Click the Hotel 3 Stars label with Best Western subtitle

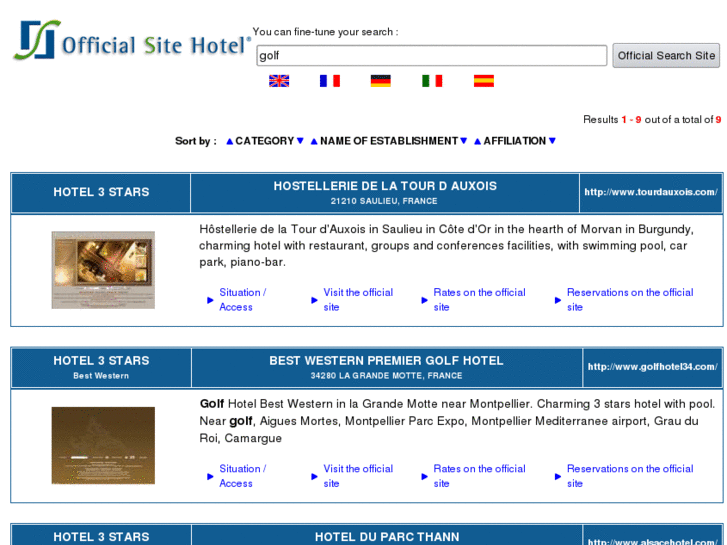pyautogui.click(x=101, y=361)
